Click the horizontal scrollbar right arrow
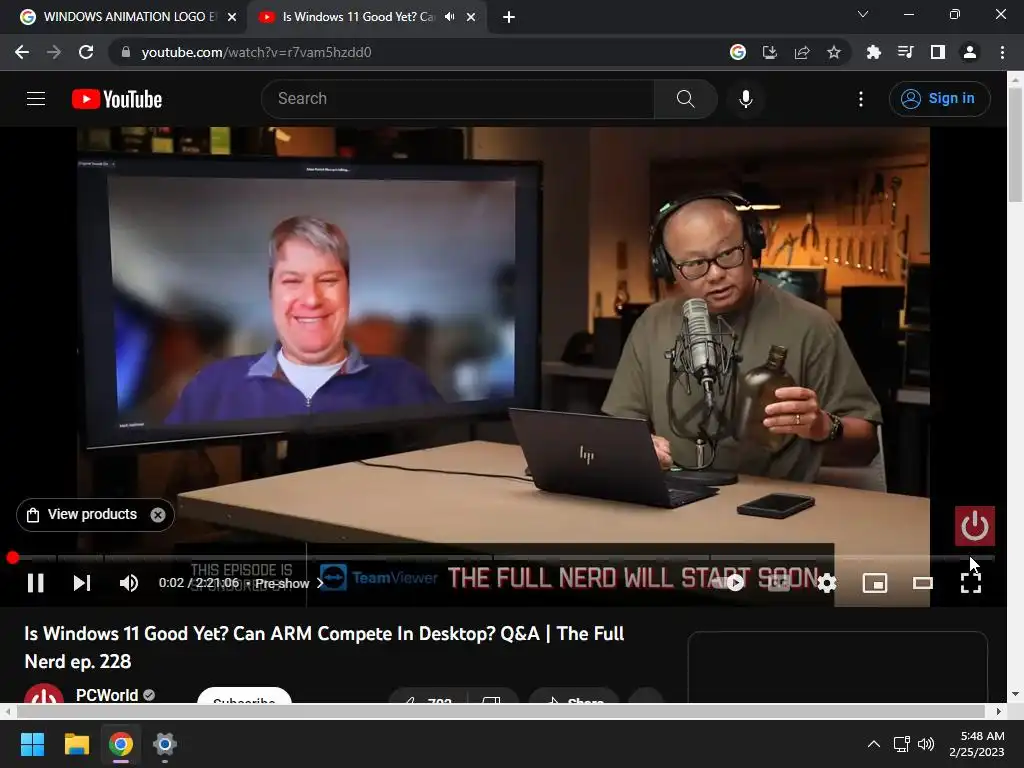The width and height of the screenshot is (1024, 768). click(999, 711)
